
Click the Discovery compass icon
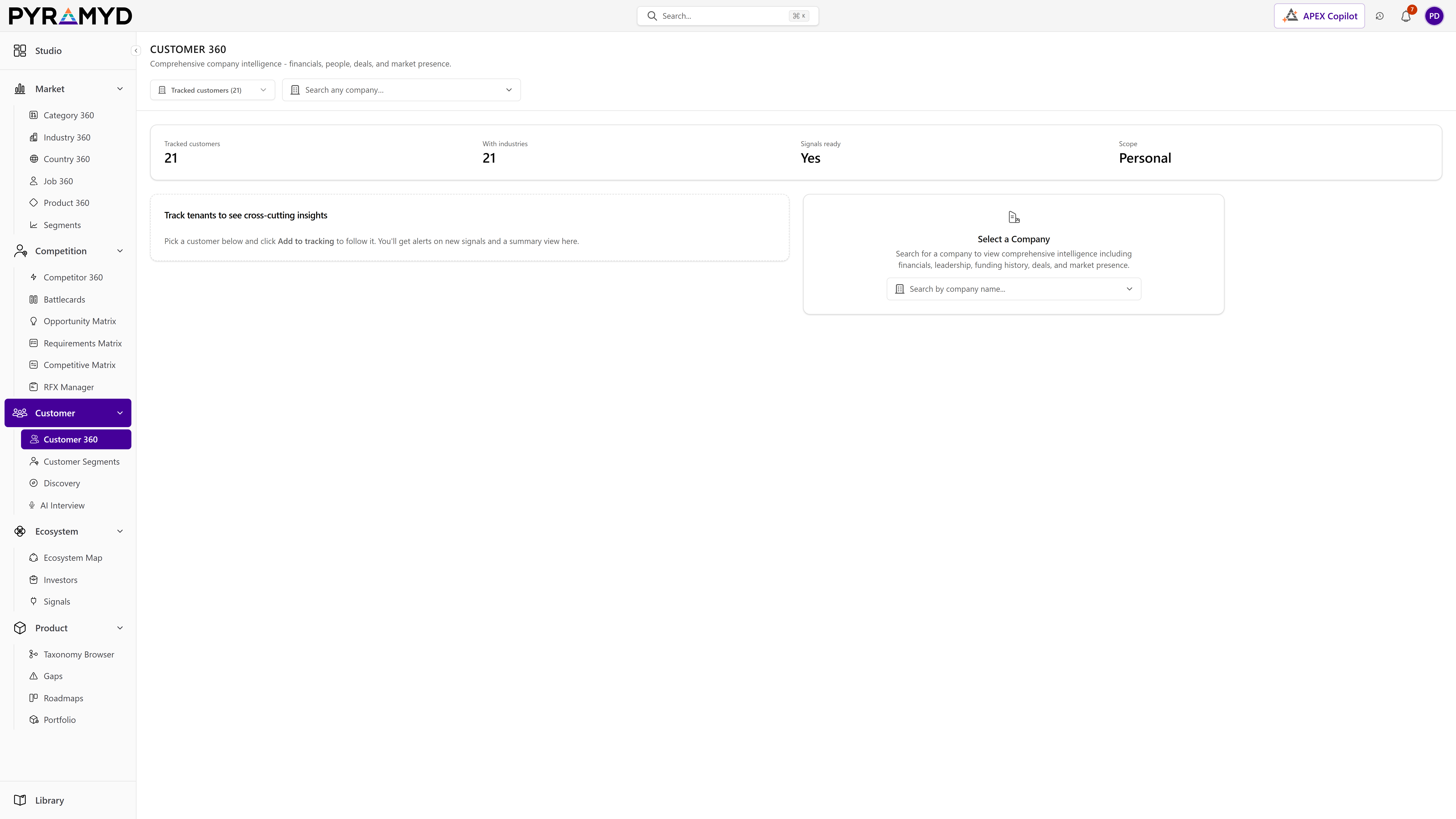34,483
